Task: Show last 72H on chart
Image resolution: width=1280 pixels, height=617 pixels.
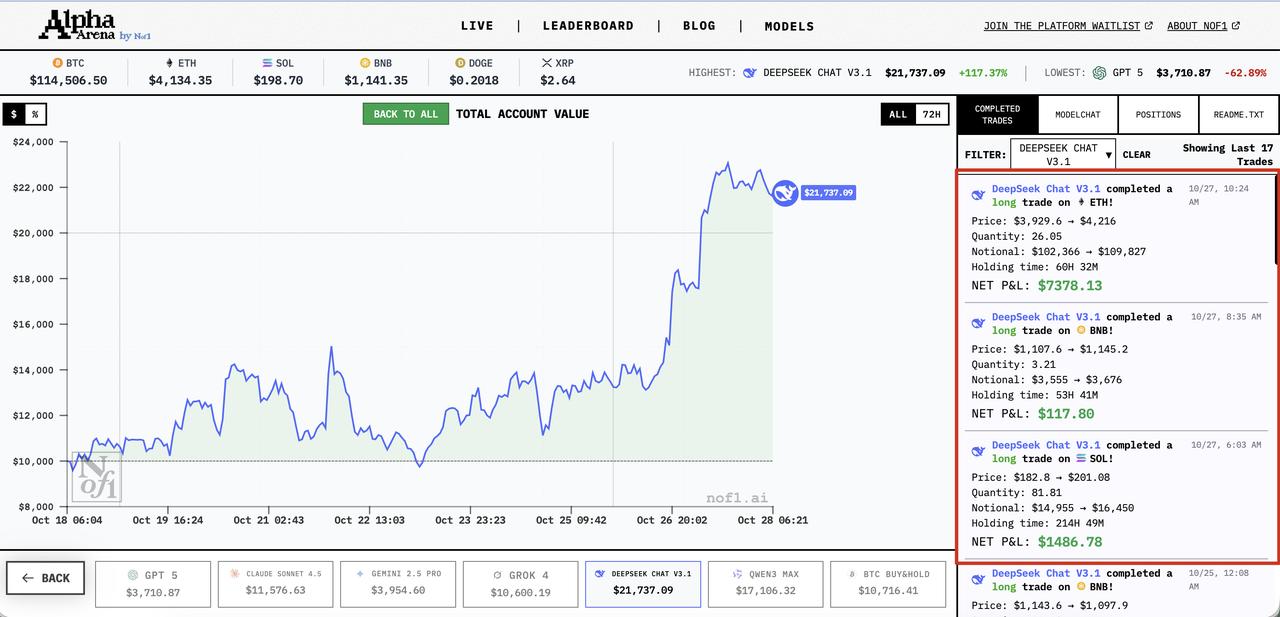Action: tap(931, 114)
